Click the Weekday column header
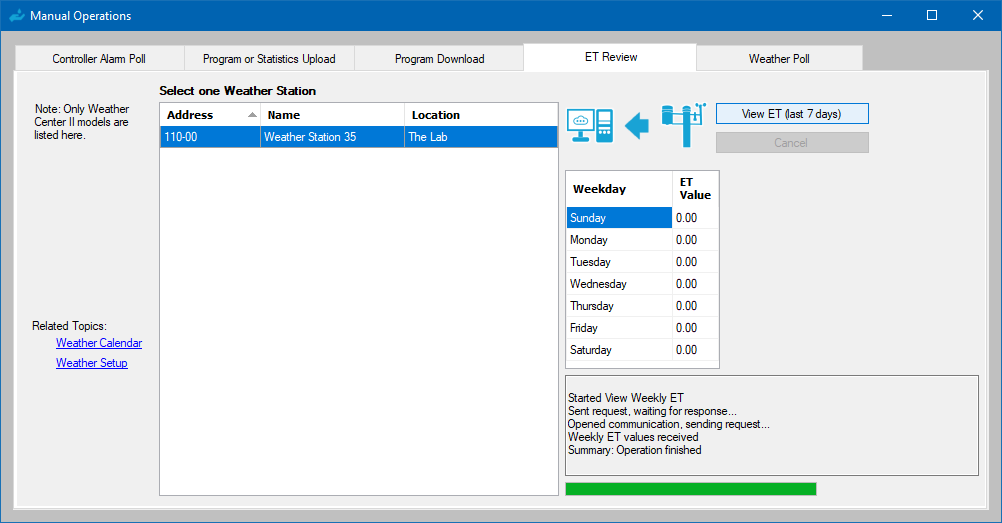This screenshot has width=1002, height=523. tap(619, 189)
